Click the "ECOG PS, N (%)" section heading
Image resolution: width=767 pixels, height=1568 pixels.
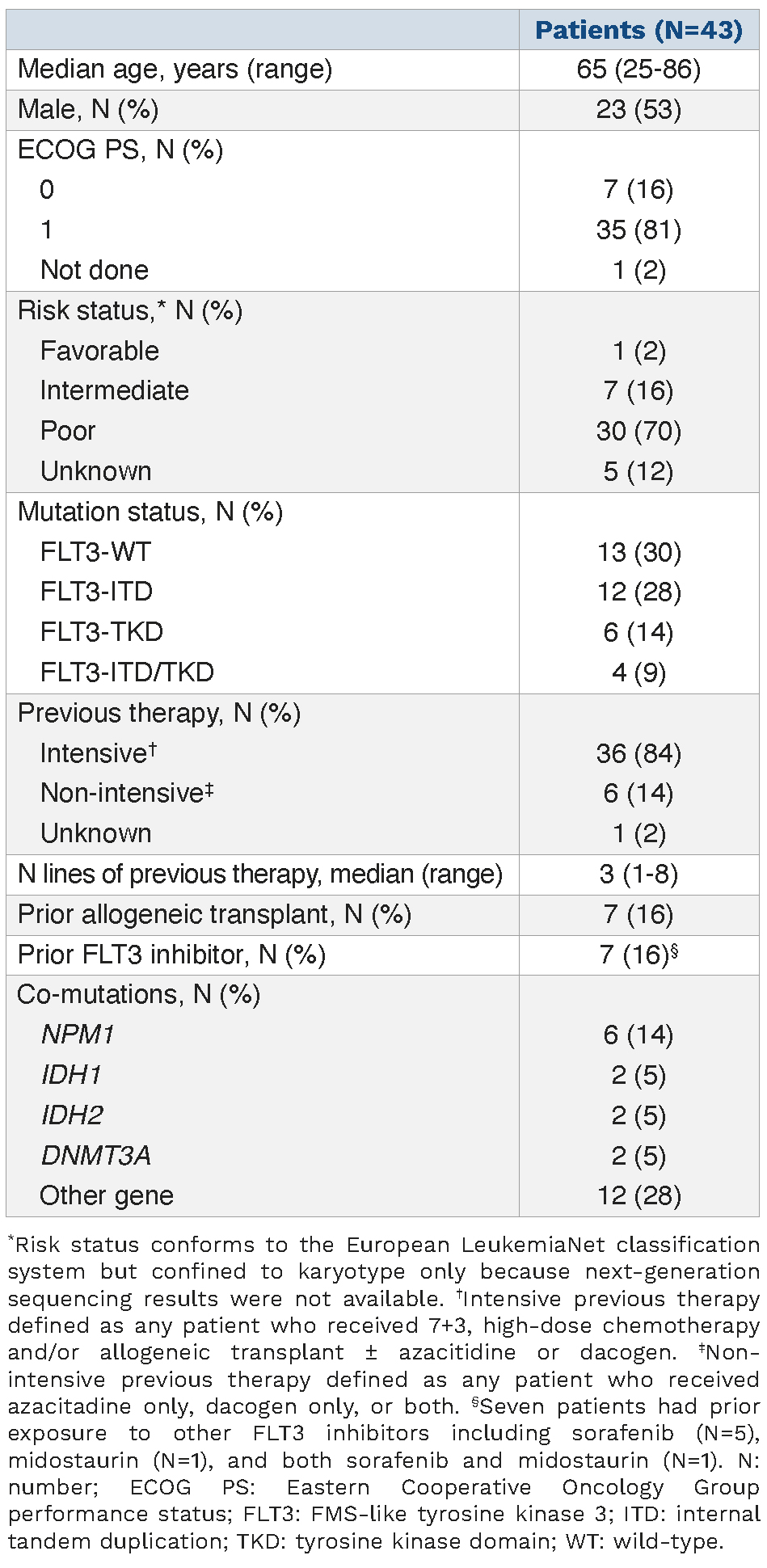[x=120, y=150]
